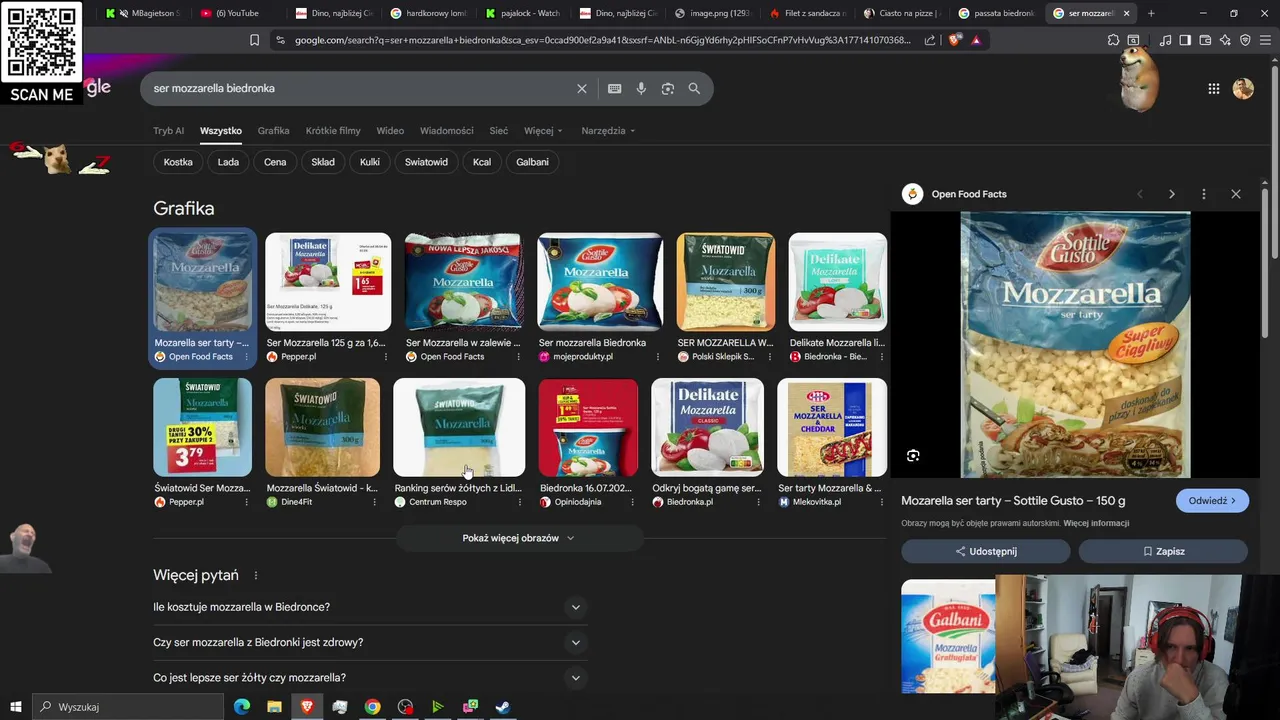This screenshot has height=720, width=1280.
Task: Select the Sieć search tab
Action: pyautogui.click(x=498, y=131)
